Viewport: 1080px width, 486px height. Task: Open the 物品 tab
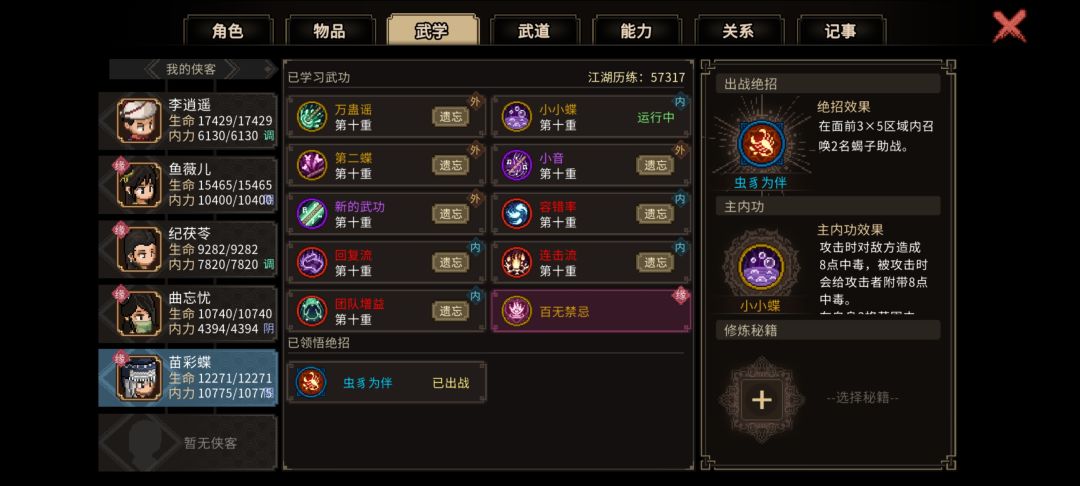pyautogui.click(x=329, y=31)
